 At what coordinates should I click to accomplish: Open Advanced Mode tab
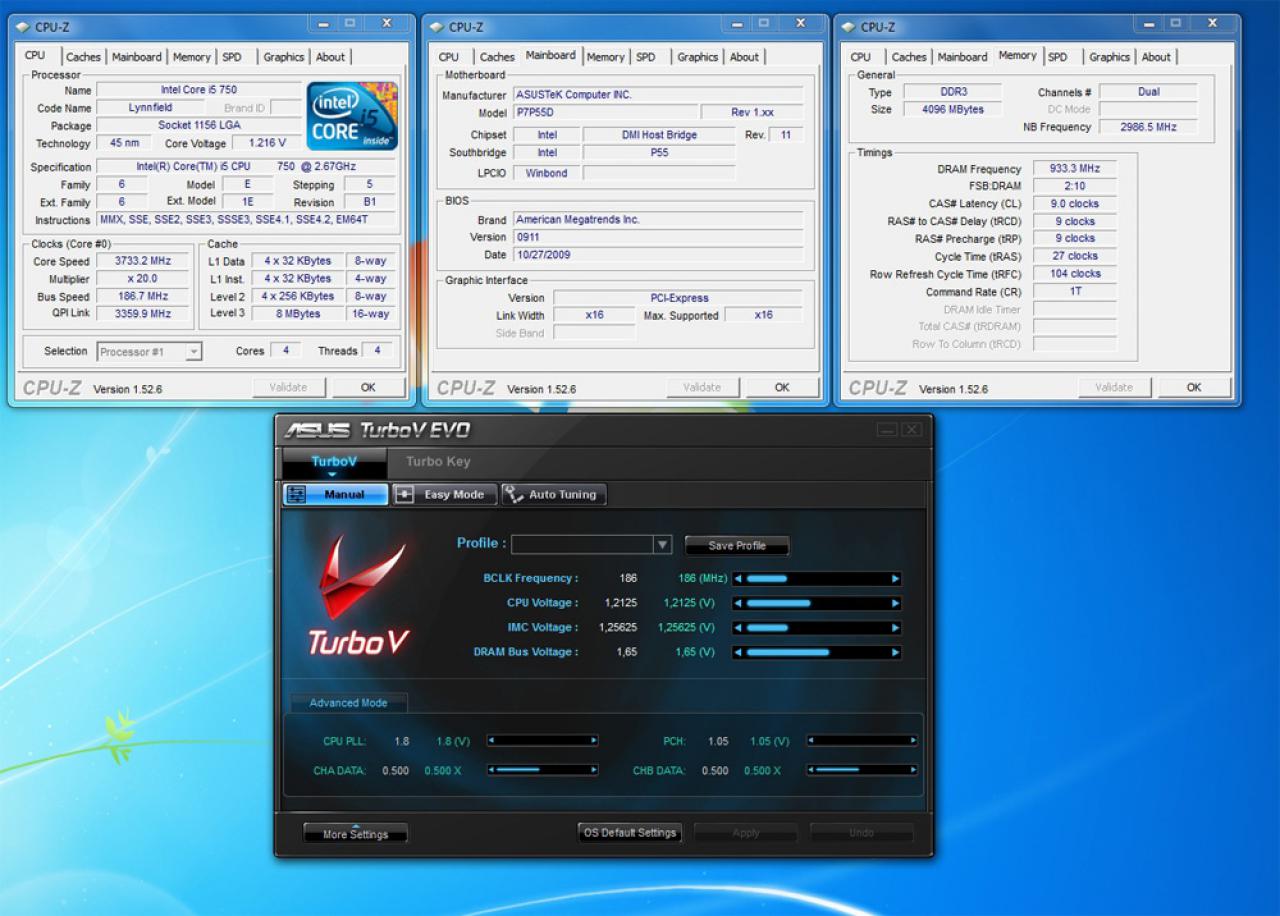pos(348,703)
